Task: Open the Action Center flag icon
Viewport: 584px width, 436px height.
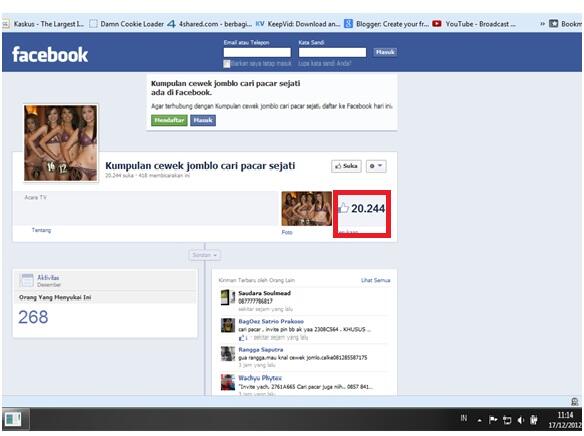Action: (493, 420)
